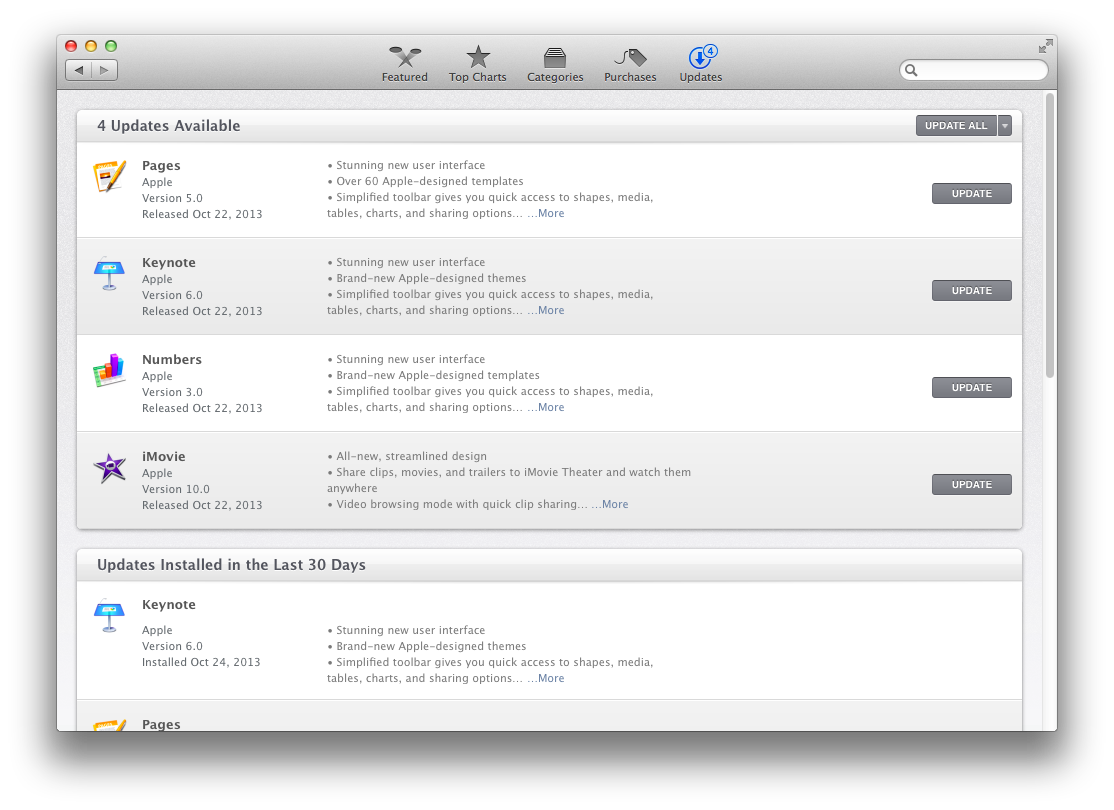Select the Numbers app title
Image resolution: width=1114 pixels, height=810 pixels.
point(172,360)
